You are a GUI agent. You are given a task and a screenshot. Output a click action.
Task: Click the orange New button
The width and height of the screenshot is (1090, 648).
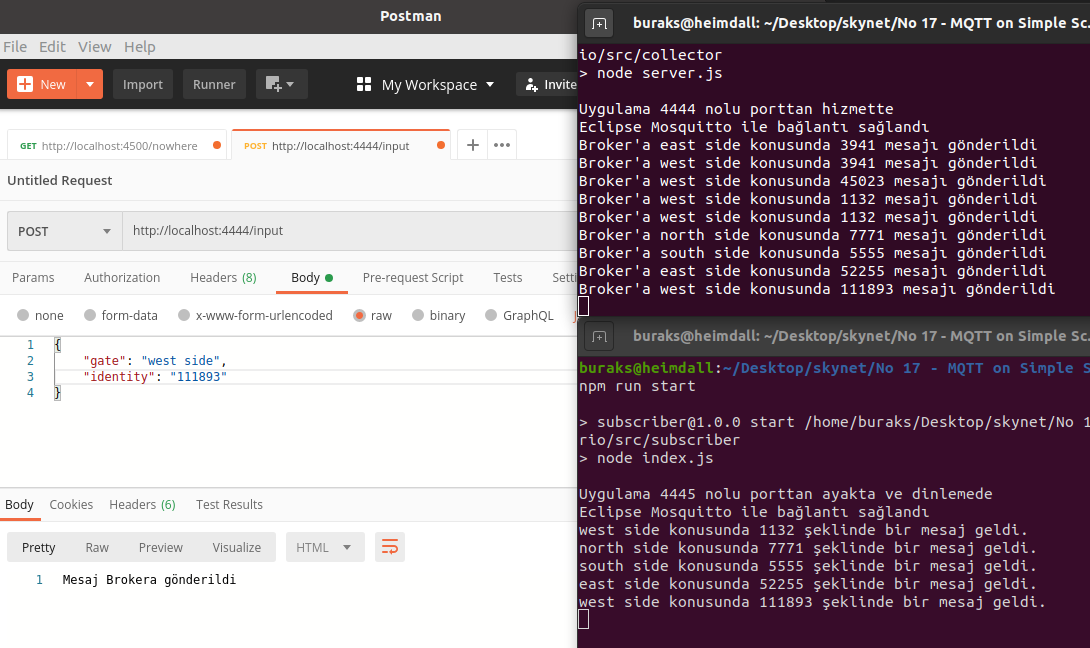click(x=42, y=84)
